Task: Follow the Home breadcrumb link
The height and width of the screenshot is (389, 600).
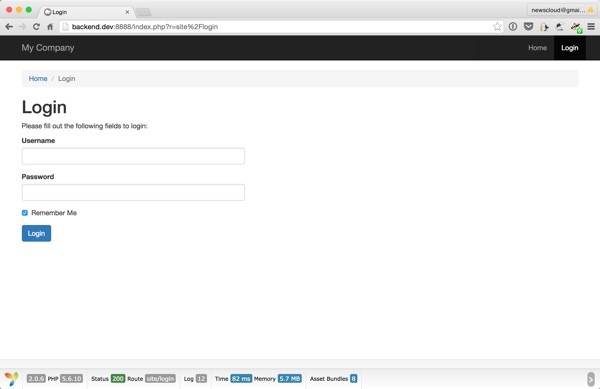Action: coord(38,78)
